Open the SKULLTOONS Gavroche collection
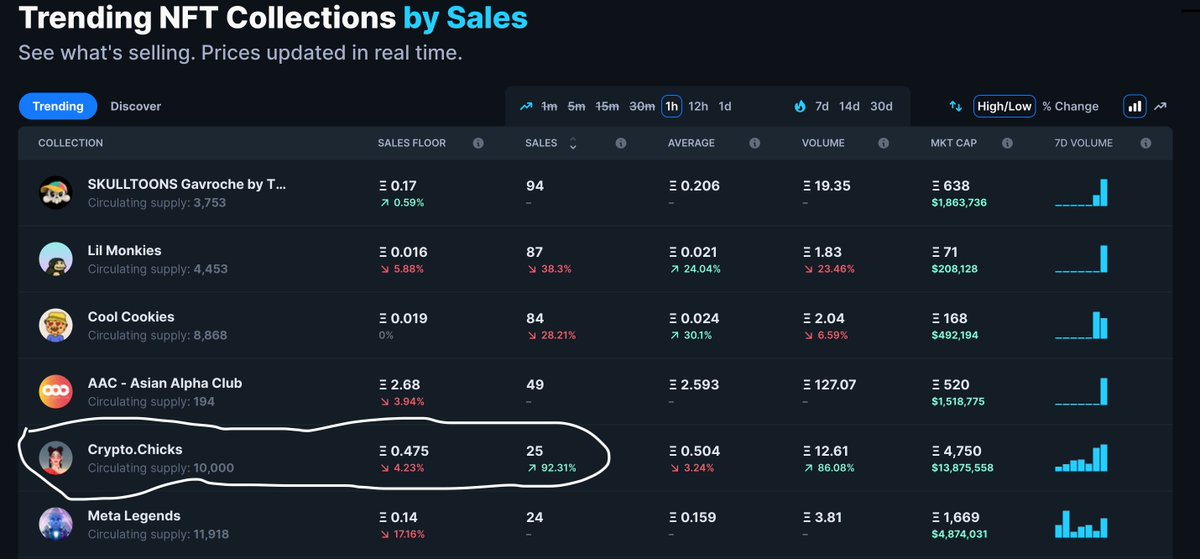This screenshot has width=1200, height=559. tap(187, 185)
